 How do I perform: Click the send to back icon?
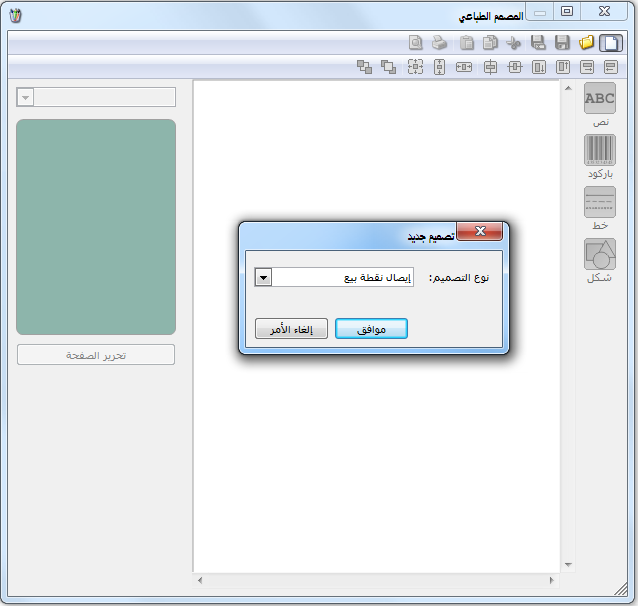pos(364,67)
